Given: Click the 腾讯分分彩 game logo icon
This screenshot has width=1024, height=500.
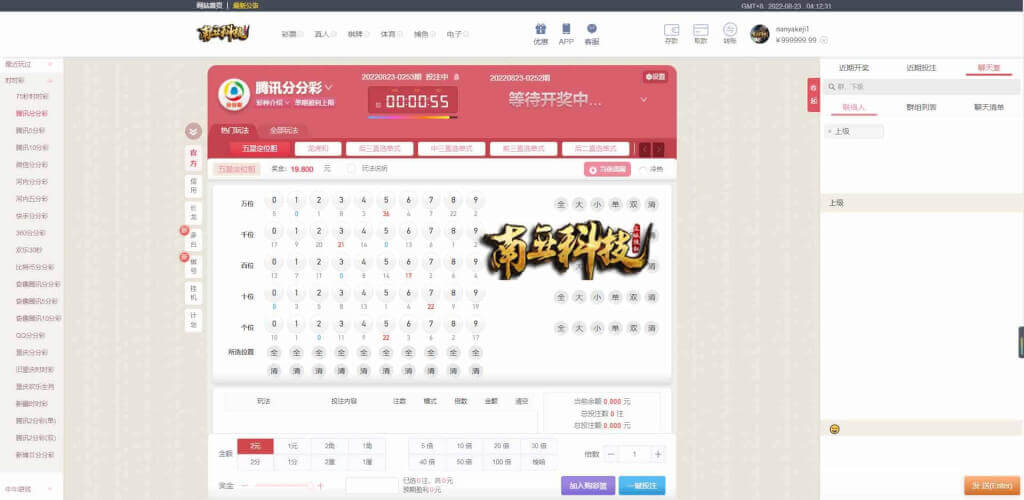Looking at the screenshot, I should (x=234, y=95).
